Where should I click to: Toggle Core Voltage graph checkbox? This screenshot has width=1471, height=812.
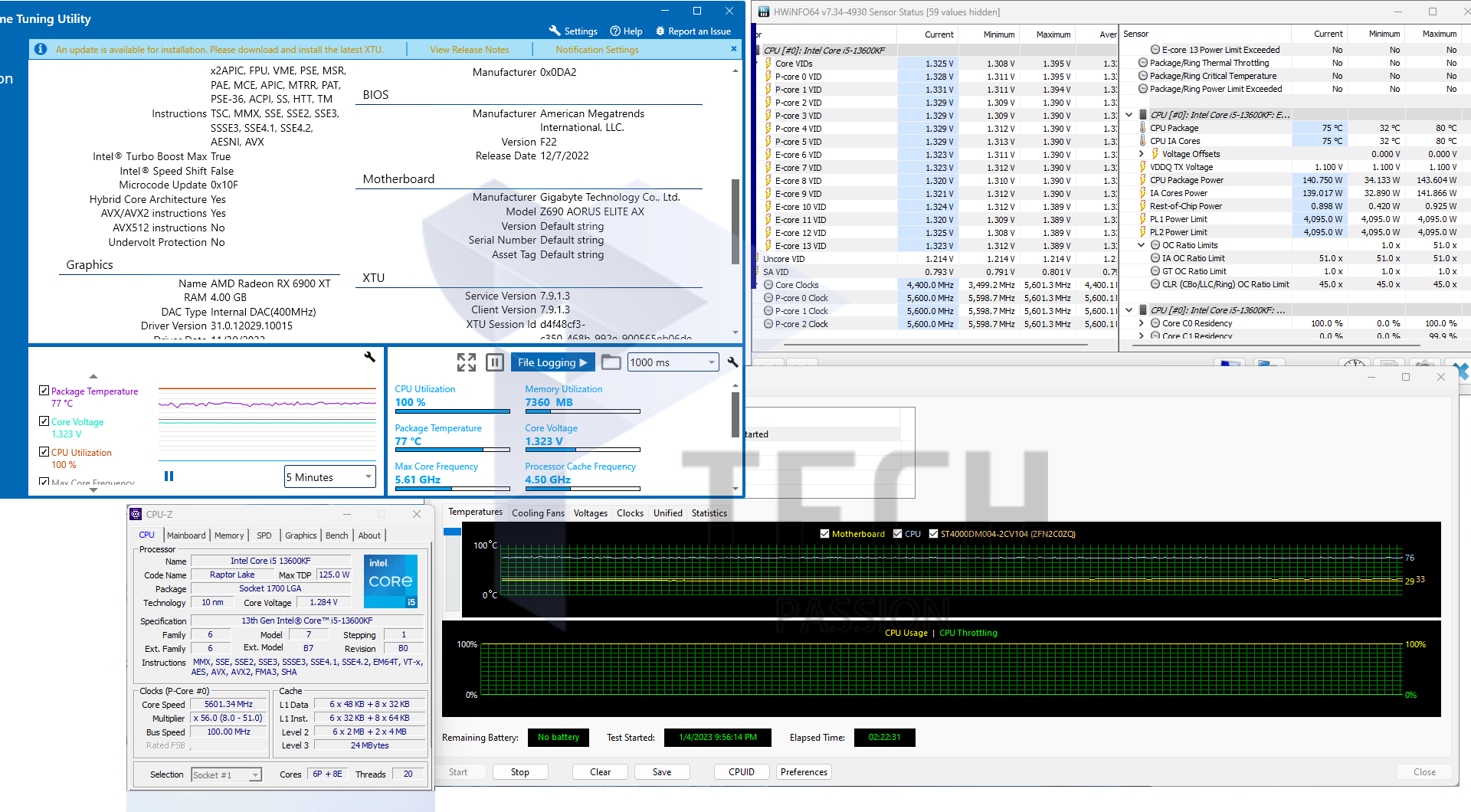click(44, 421)
